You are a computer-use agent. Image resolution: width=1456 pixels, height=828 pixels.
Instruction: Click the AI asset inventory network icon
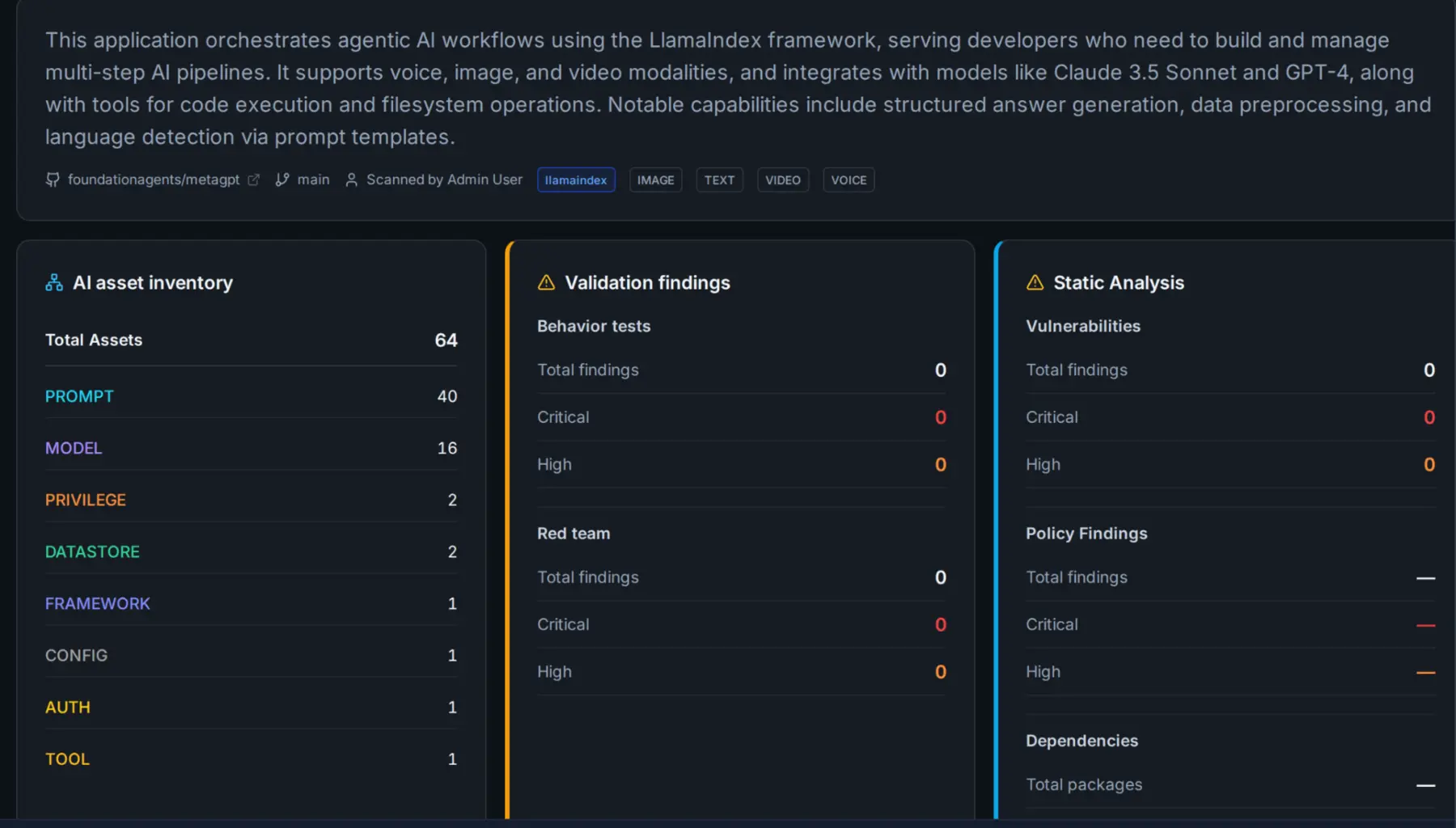[54, 282]
